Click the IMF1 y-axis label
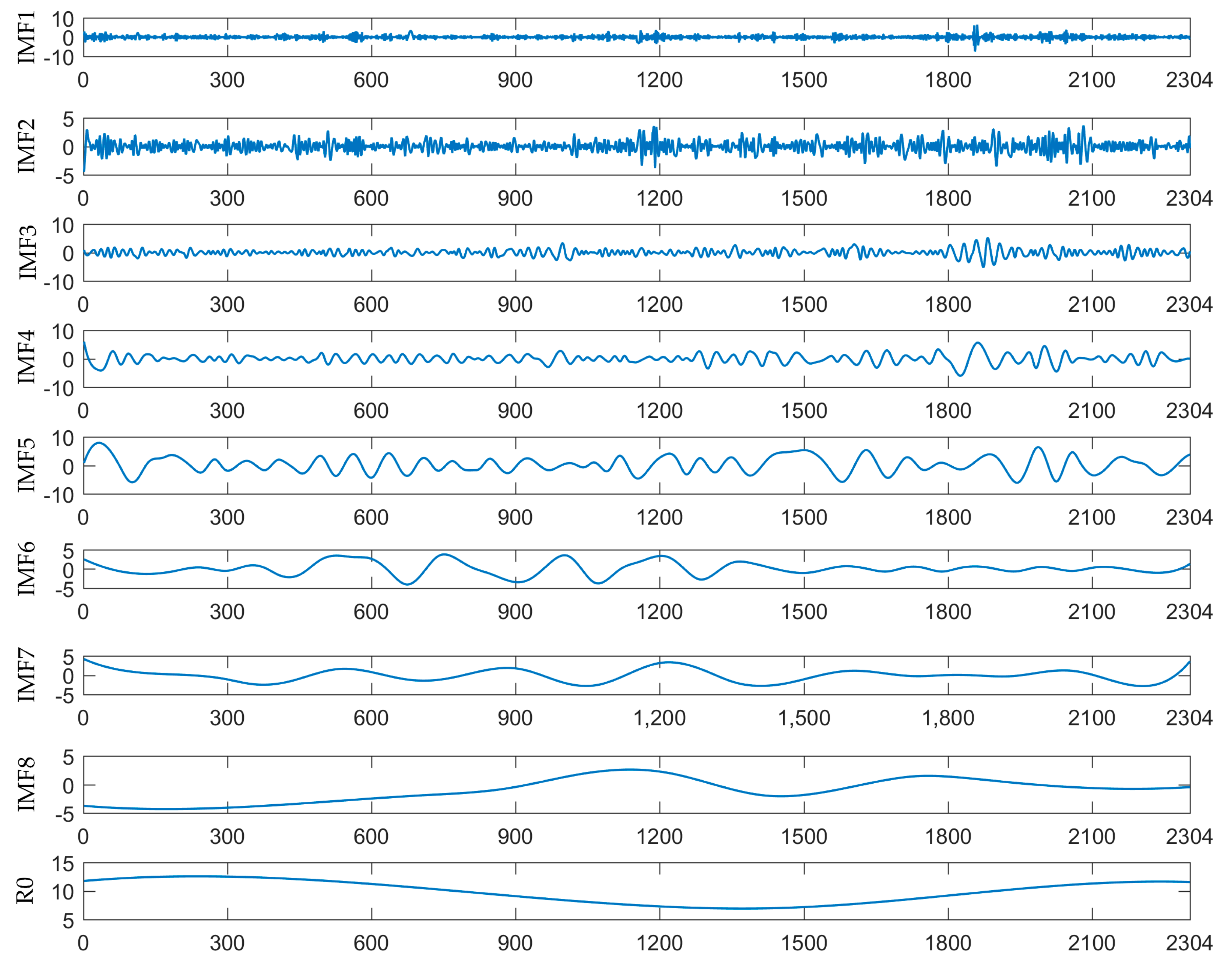The height and width of the screenshot is (969, 1232). [x=26, y=38]
